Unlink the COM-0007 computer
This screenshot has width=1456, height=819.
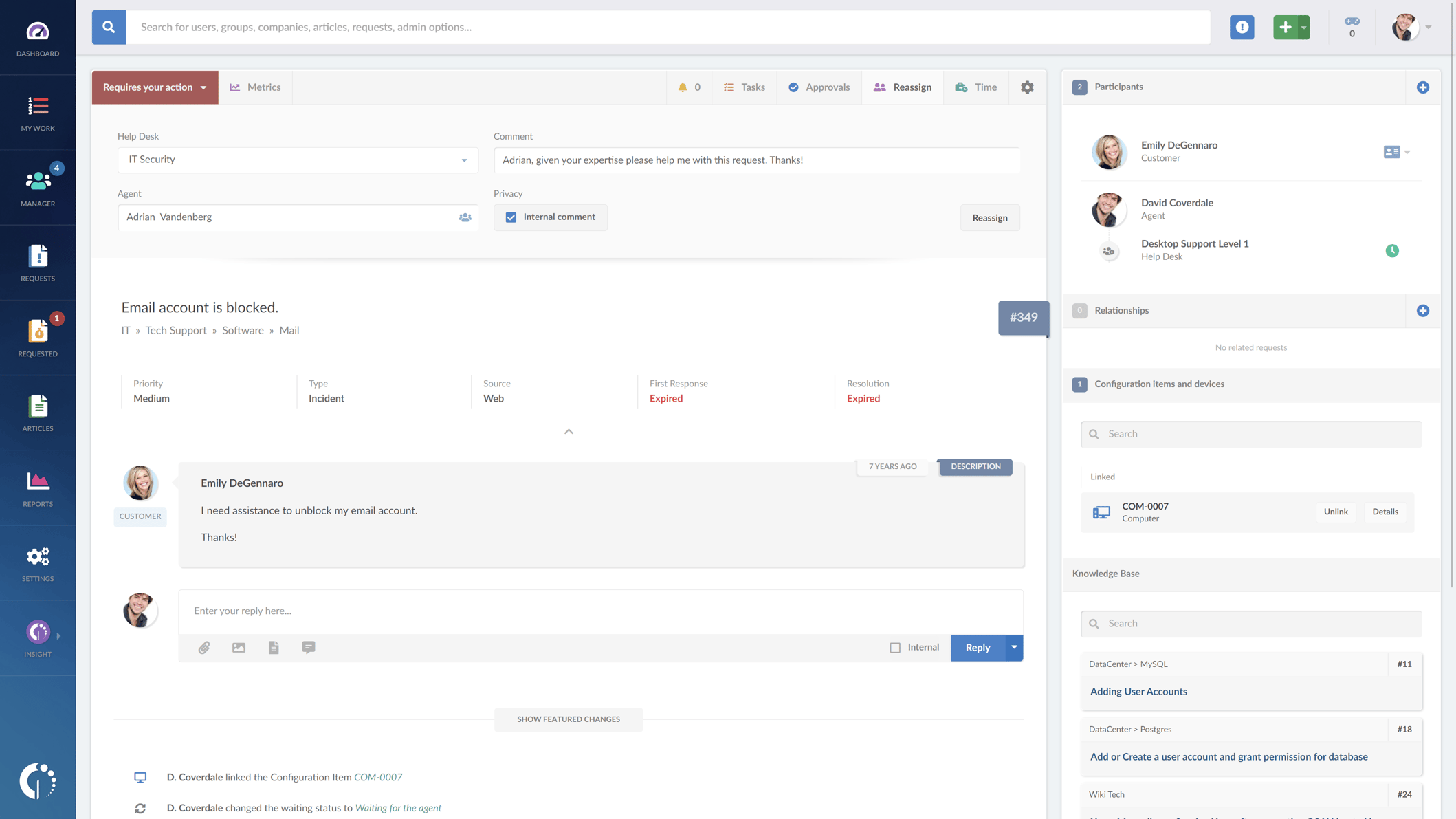click(1336, 512)
